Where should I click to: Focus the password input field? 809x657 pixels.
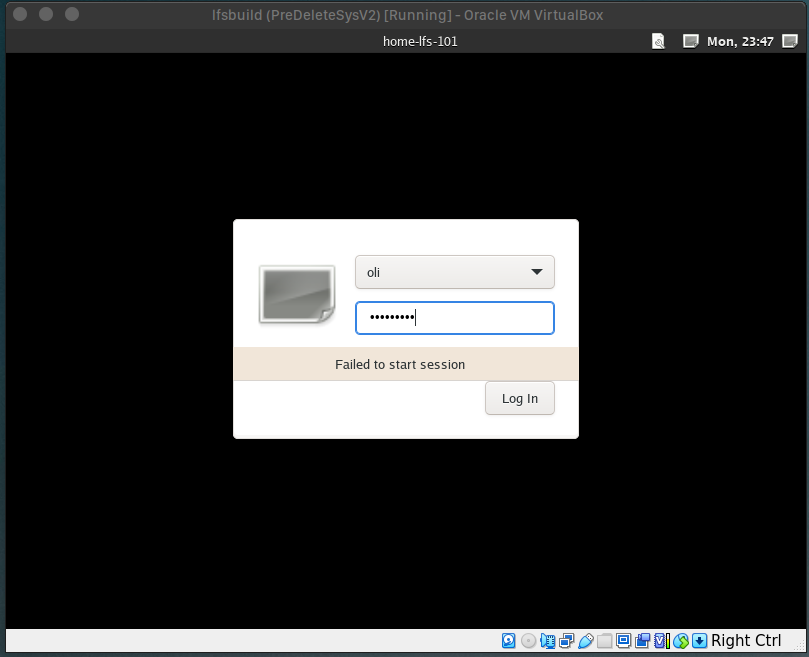(x=455, y=318)
